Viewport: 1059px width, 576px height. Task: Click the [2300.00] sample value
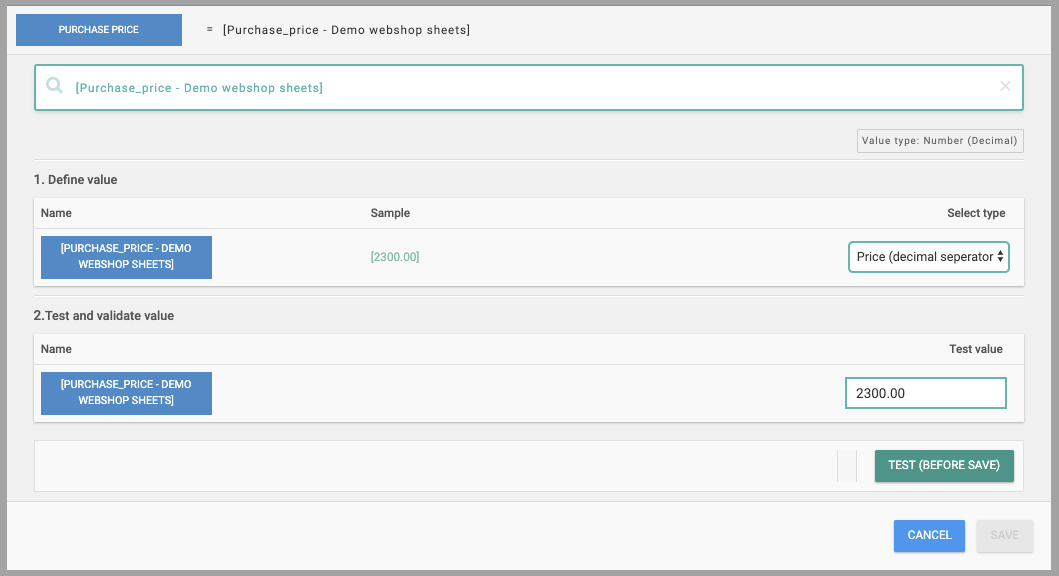[x=394, y=257]
